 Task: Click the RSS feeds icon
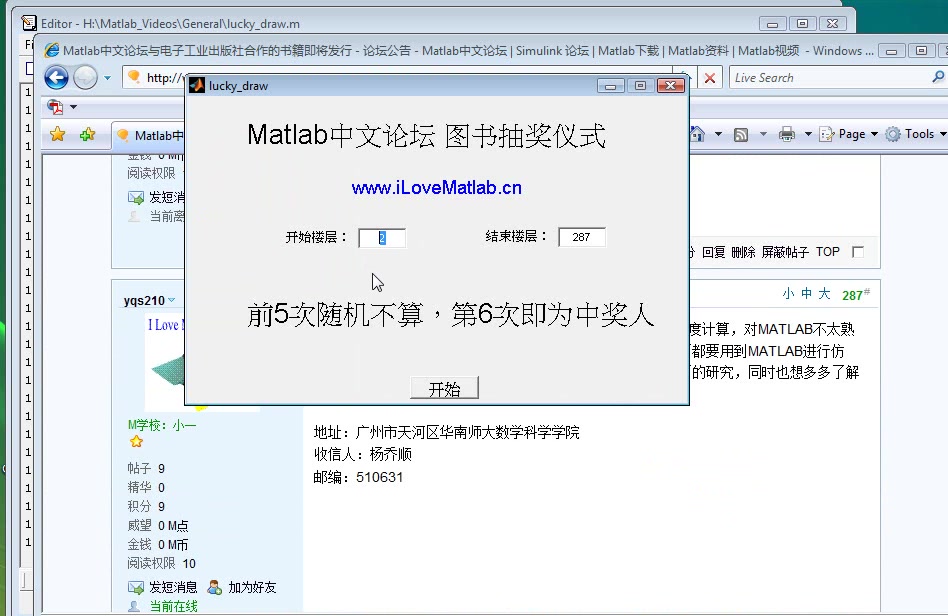(x=741, y=134)
